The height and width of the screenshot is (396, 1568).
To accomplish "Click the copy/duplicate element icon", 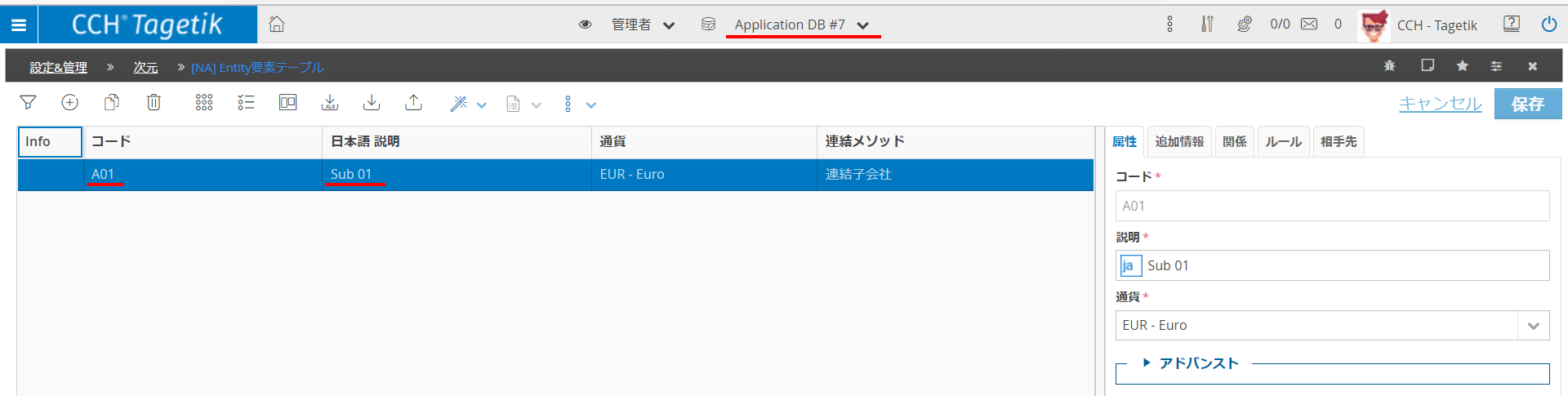I will (x=112, y=103).
